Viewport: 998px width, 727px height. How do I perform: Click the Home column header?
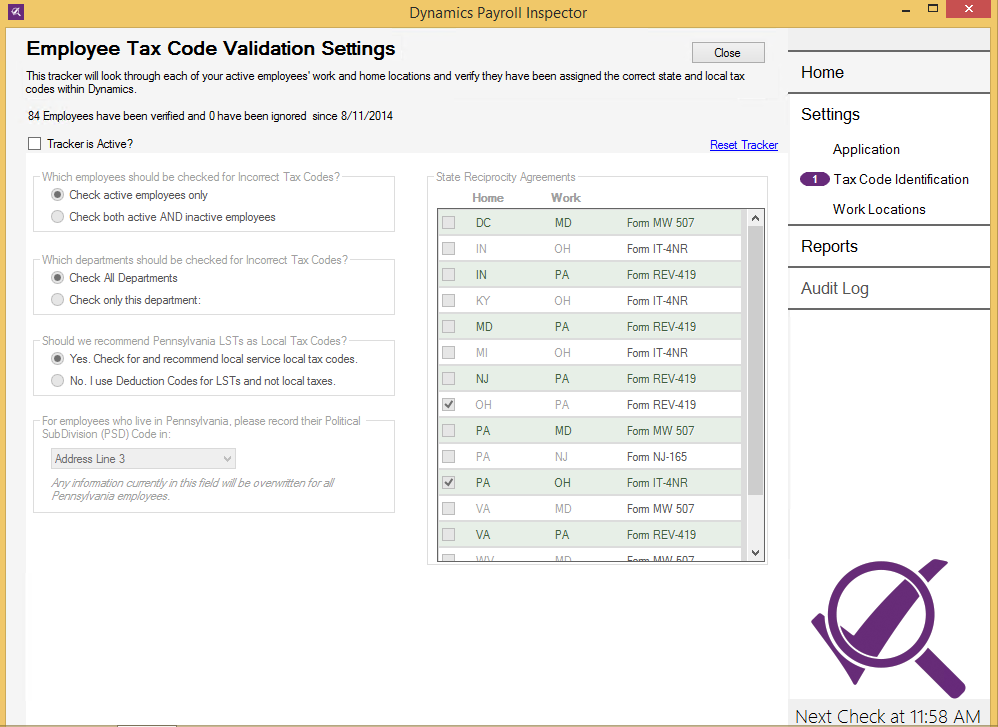click(x=488, y=198)
